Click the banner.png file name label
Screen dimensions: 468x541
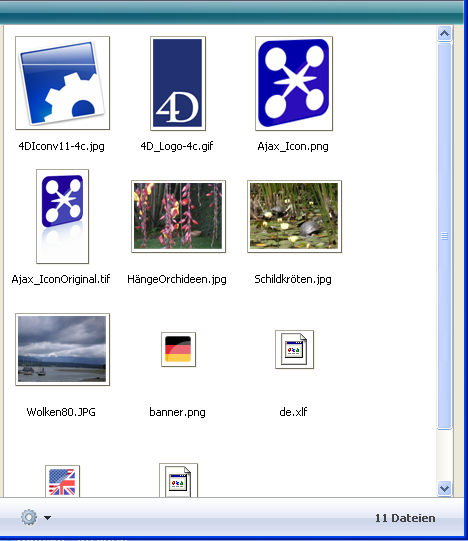pyautogui.click(x=177, y=412)
